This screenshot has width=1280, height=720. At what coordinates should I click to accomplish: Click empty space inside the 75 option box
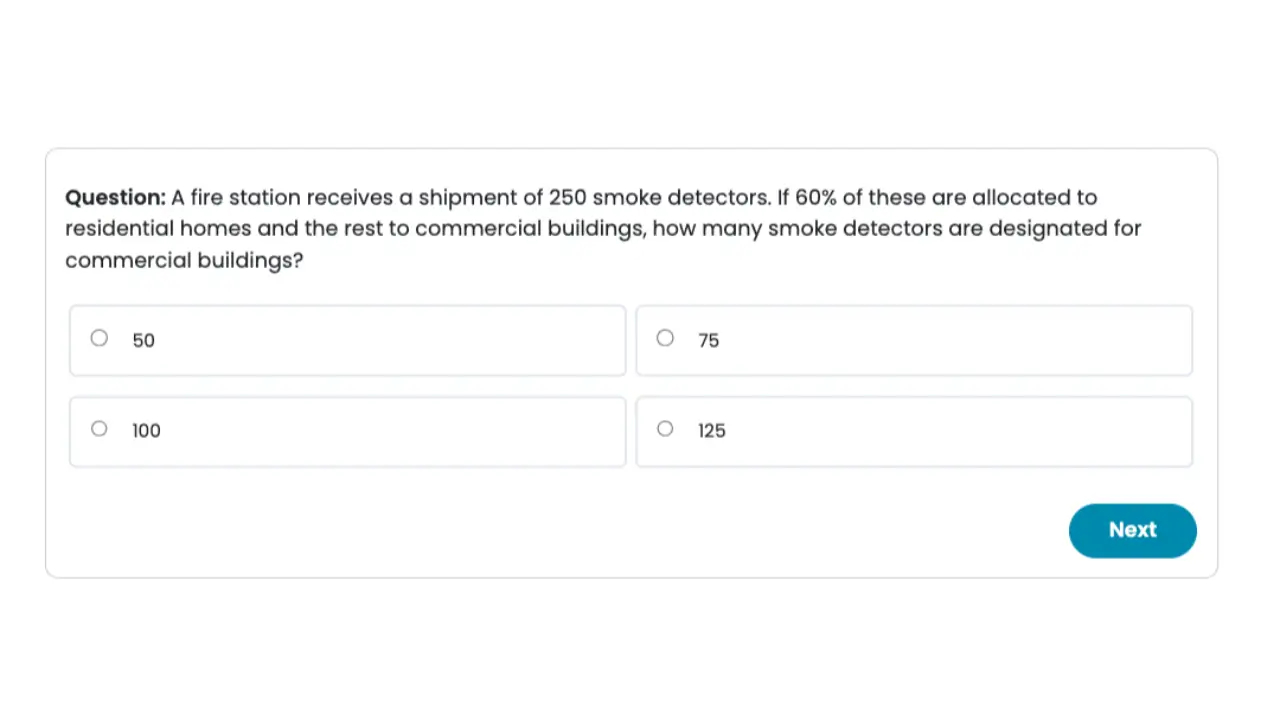click(x=950, y=341)
